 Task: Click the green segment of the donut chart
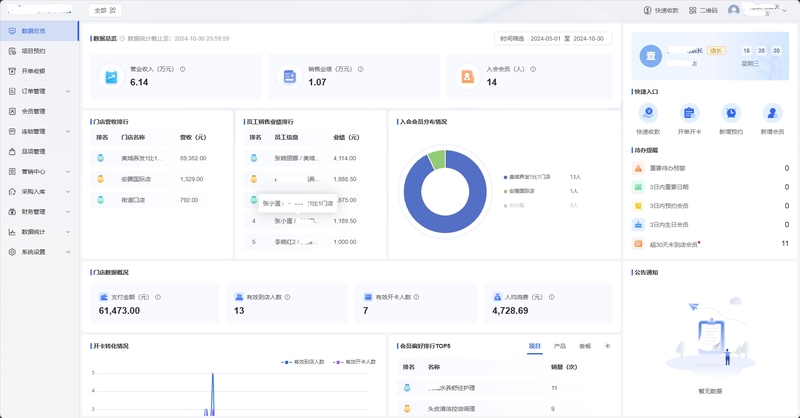point(437,159)
